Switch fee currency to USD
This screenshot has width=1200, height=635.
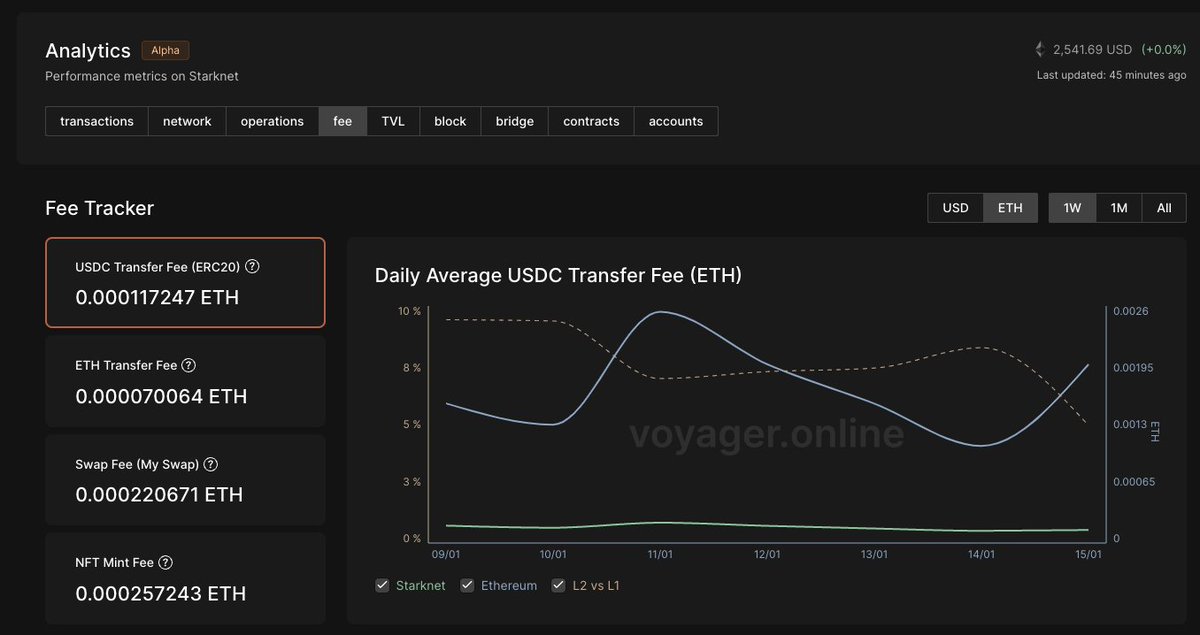[x=956, y=208]
